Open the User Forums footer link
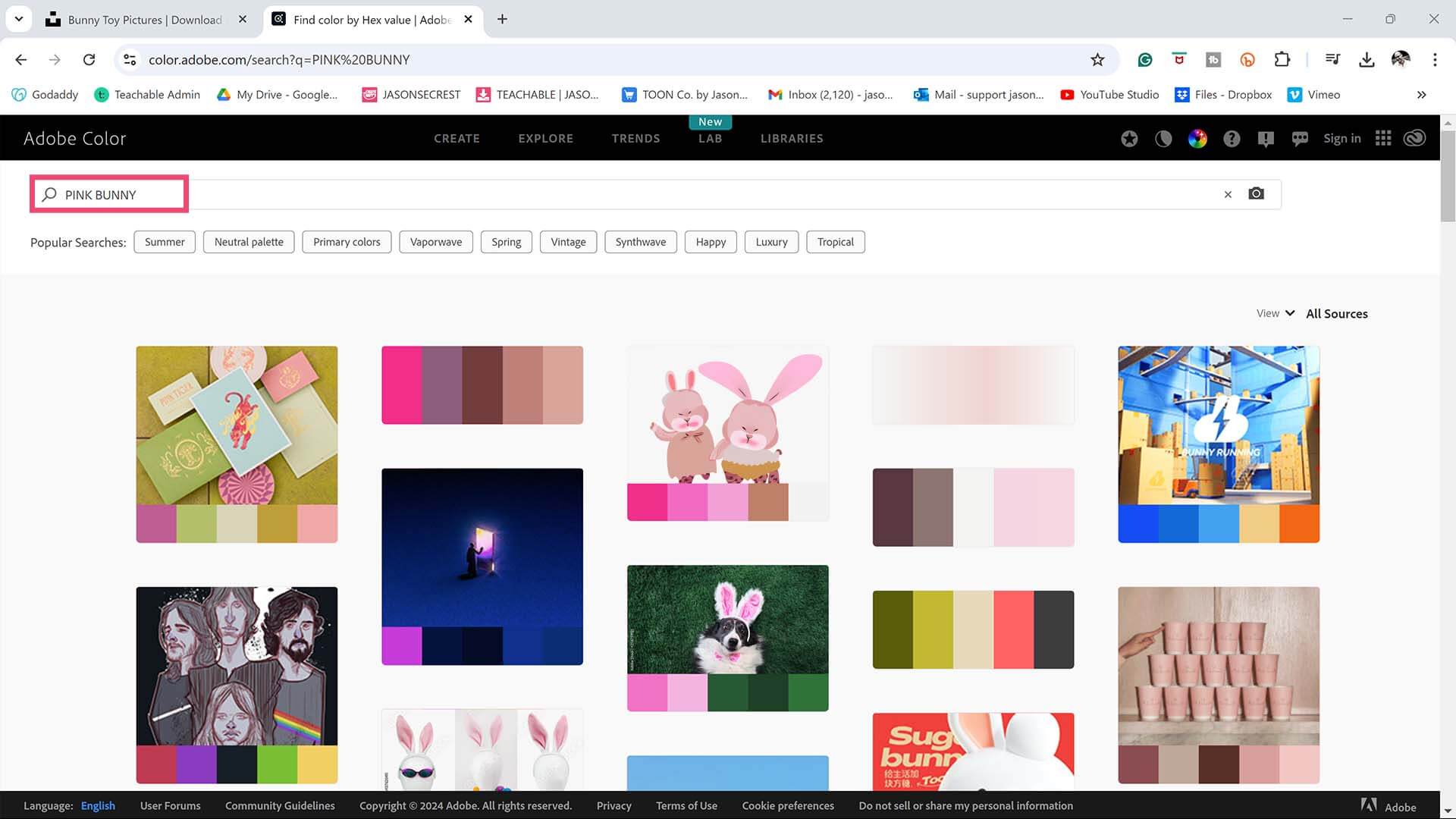Image resolution: width=1456 pixels, height=819 pixels. [170, 805]
